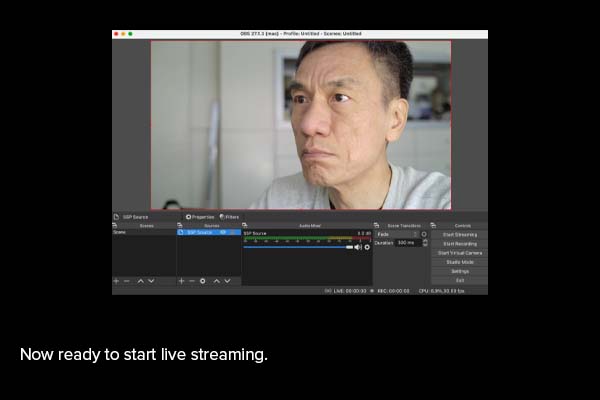The image size is (600, 400).
Task: Add a new scene with plus icon
Action: (116, 281)
